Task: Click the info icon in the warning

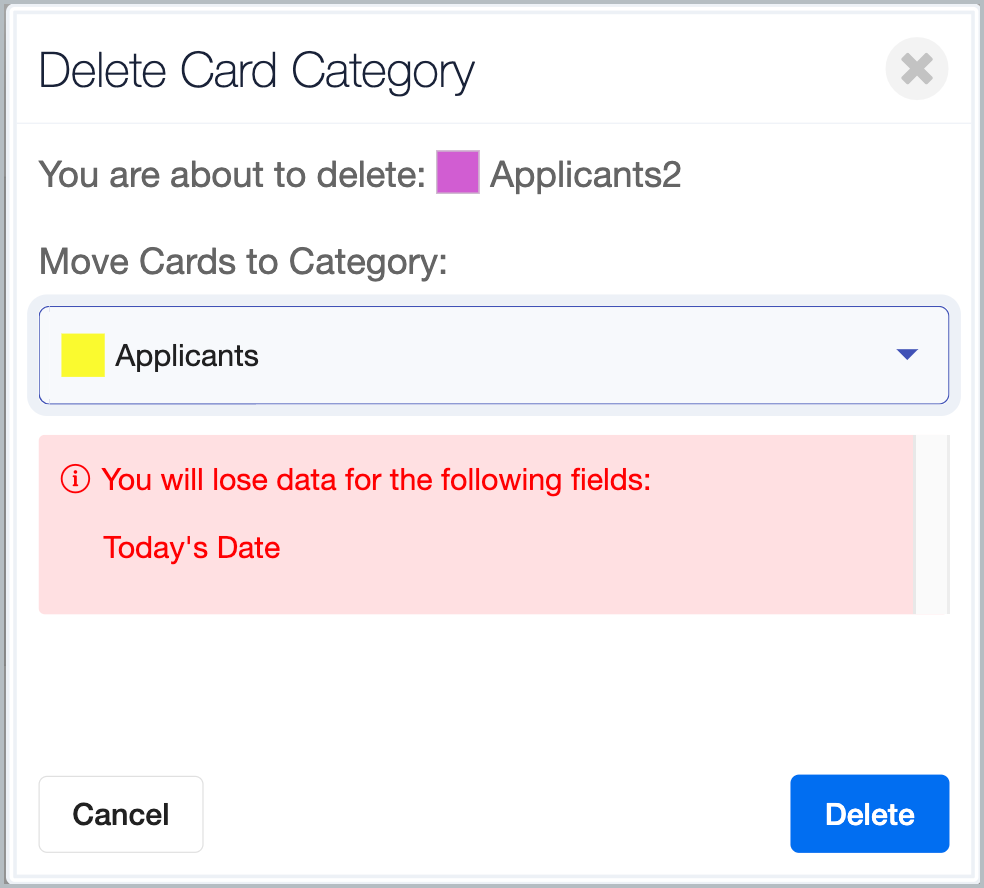Action: click(75, 479)
